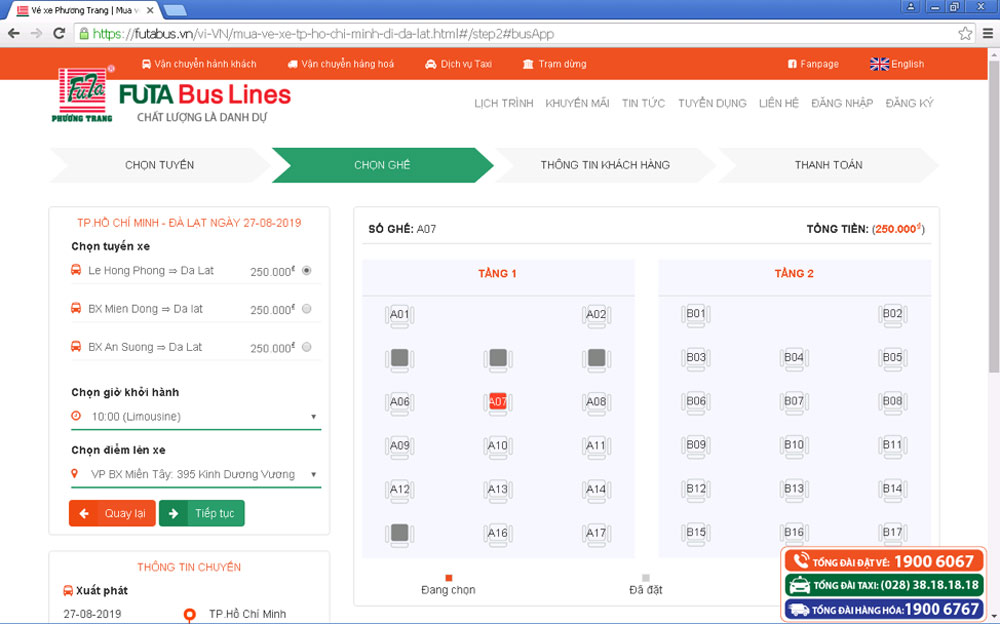
Task: Click the FUTA Phuong Trang logo
Action: [x=82, y=94]
